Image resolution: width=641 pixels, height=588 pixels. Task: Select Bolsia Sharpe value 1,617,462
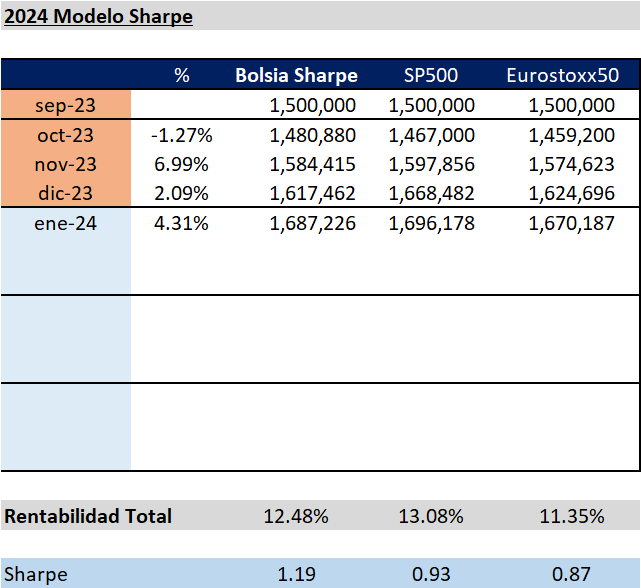point(313,193)
